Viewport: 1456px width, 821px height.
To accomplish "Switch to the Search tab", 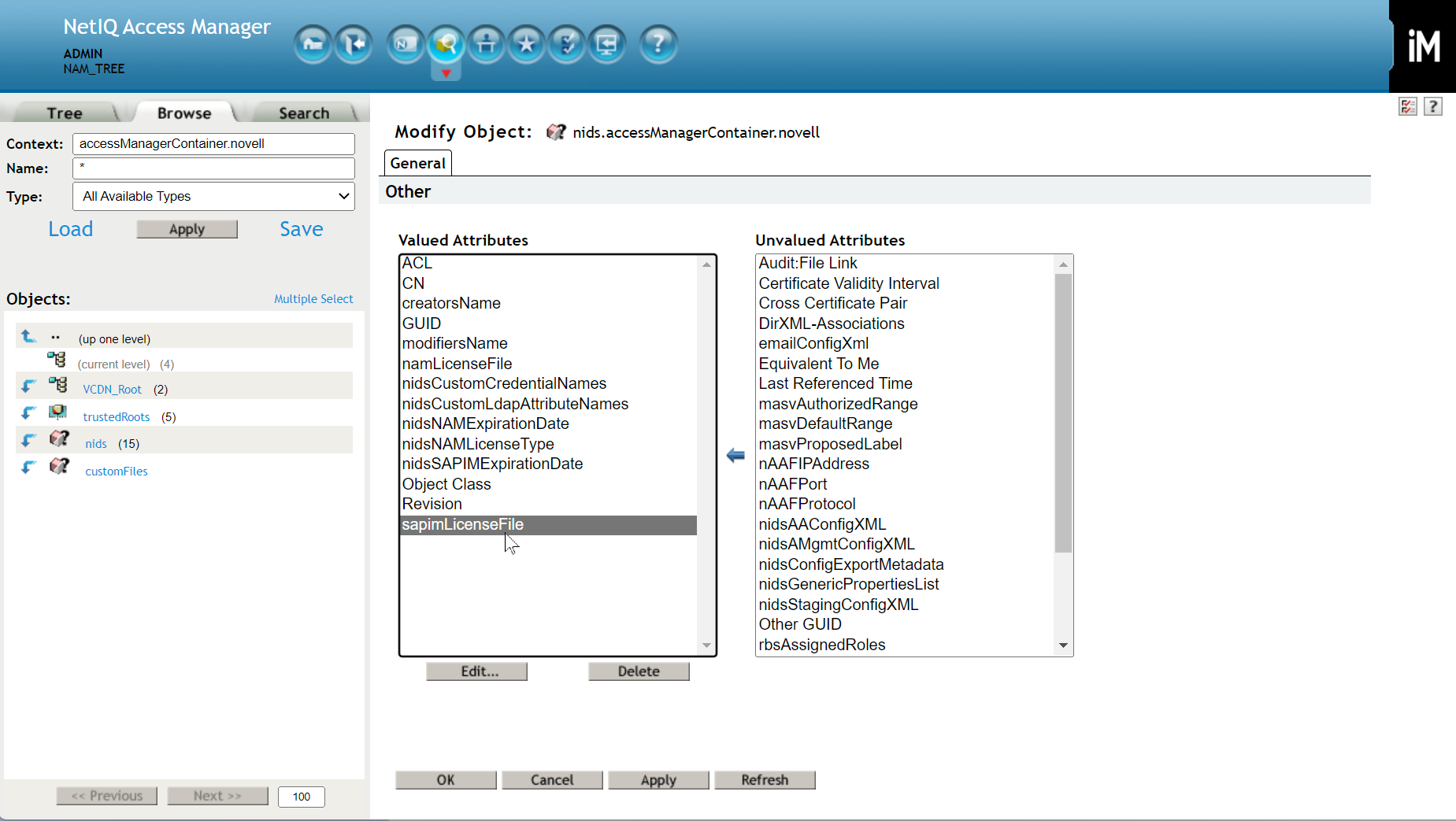I will pos(303,112).
